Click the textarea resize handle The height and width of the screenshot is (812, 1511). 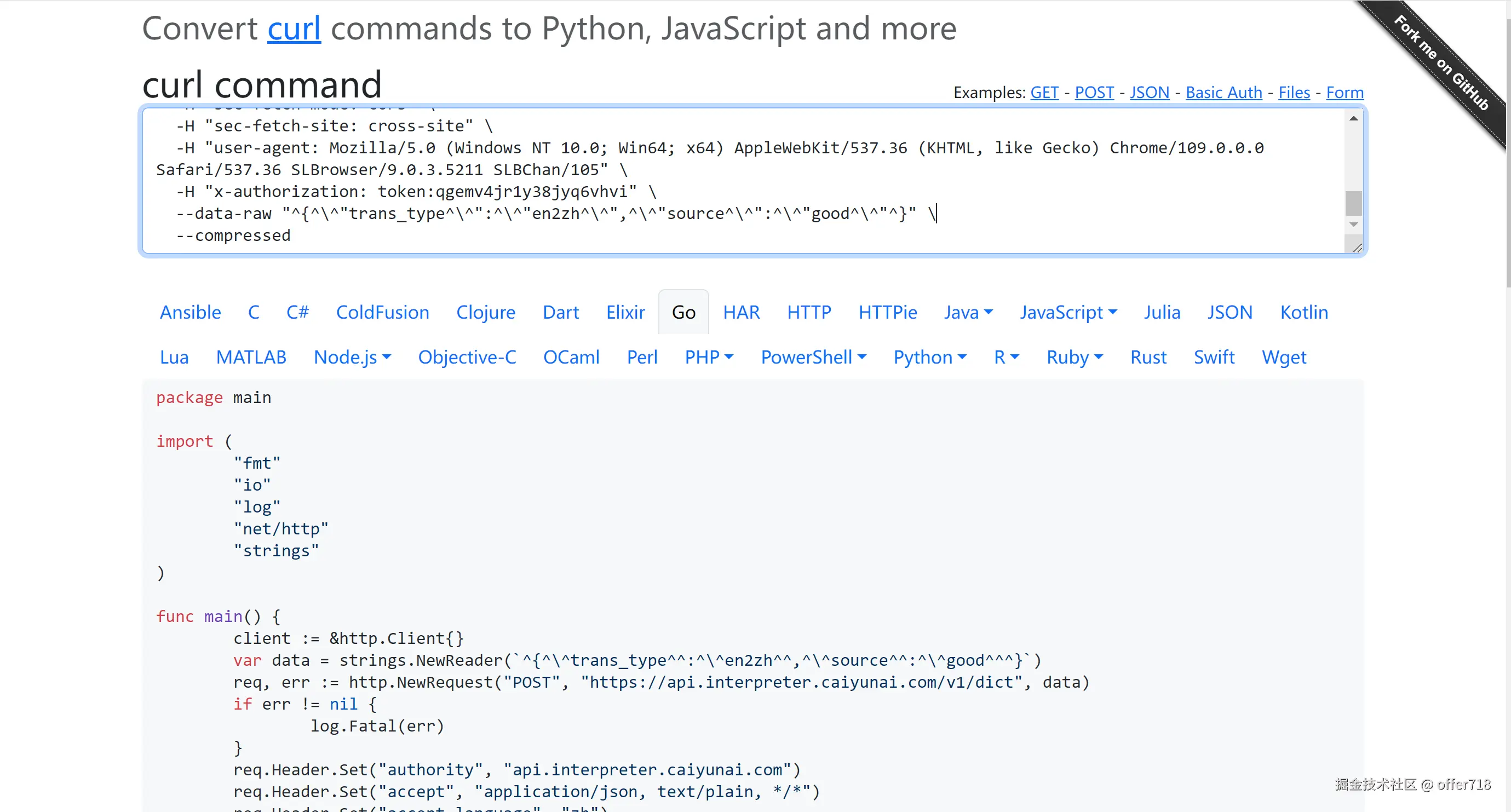(x=1357, y=248)
